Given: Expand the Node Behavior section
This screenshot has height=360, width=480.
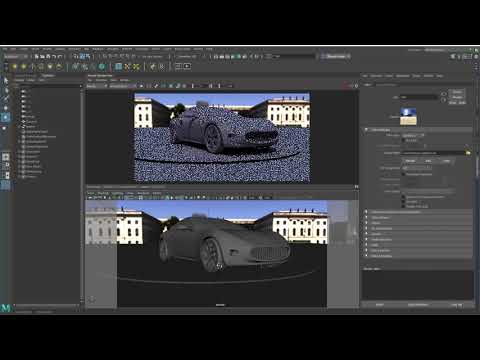Looking at the screenshot, I should pyautogui.click(x=418, y=240).
